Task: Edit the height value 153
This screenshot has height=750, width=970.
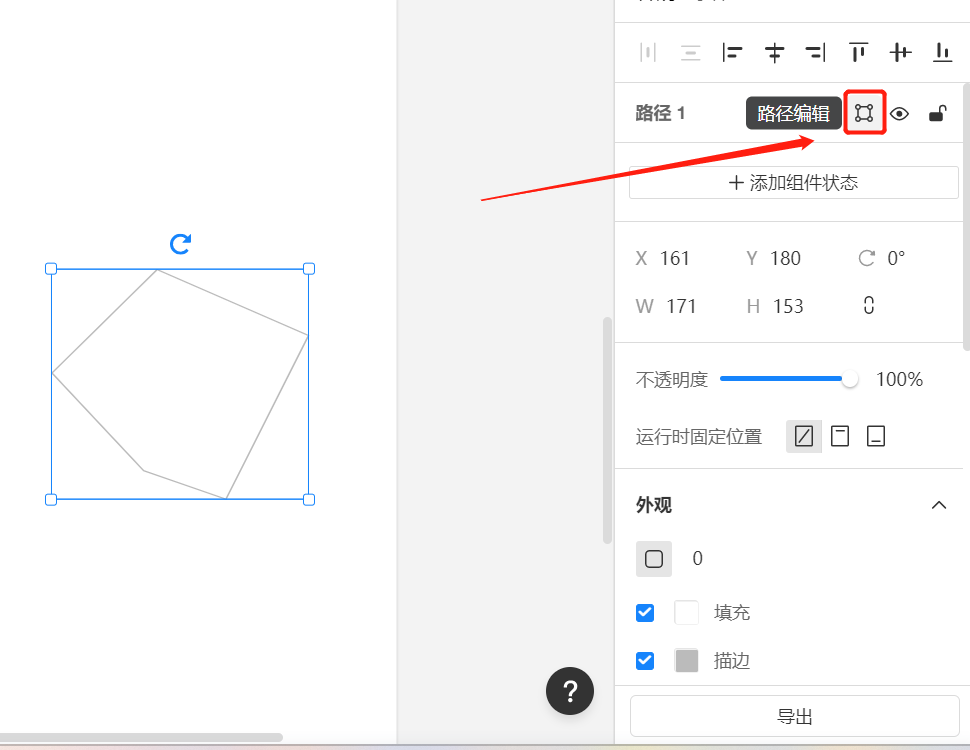Action: click(x=788, y=306)
